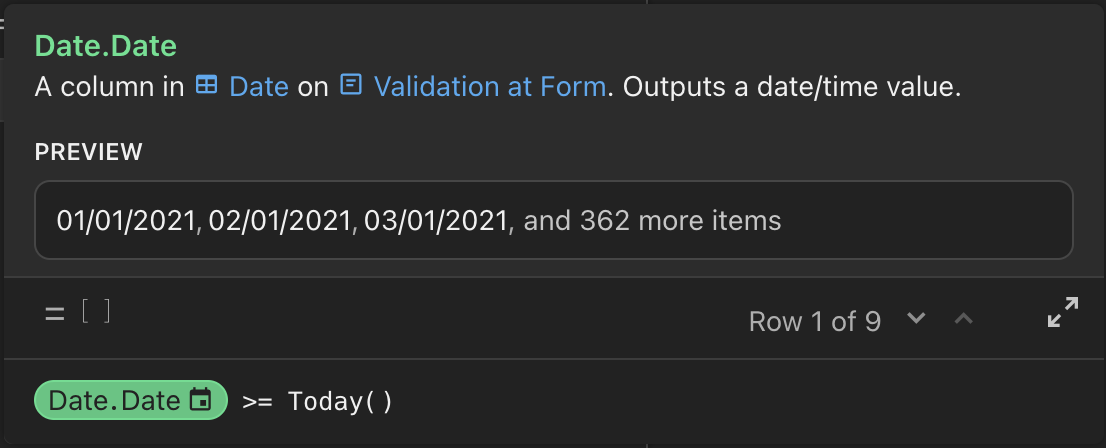This screenshot has height=448, width=1106.
Task: Click the 02/01/2021 preview value
Action: [x=279, y=221]
